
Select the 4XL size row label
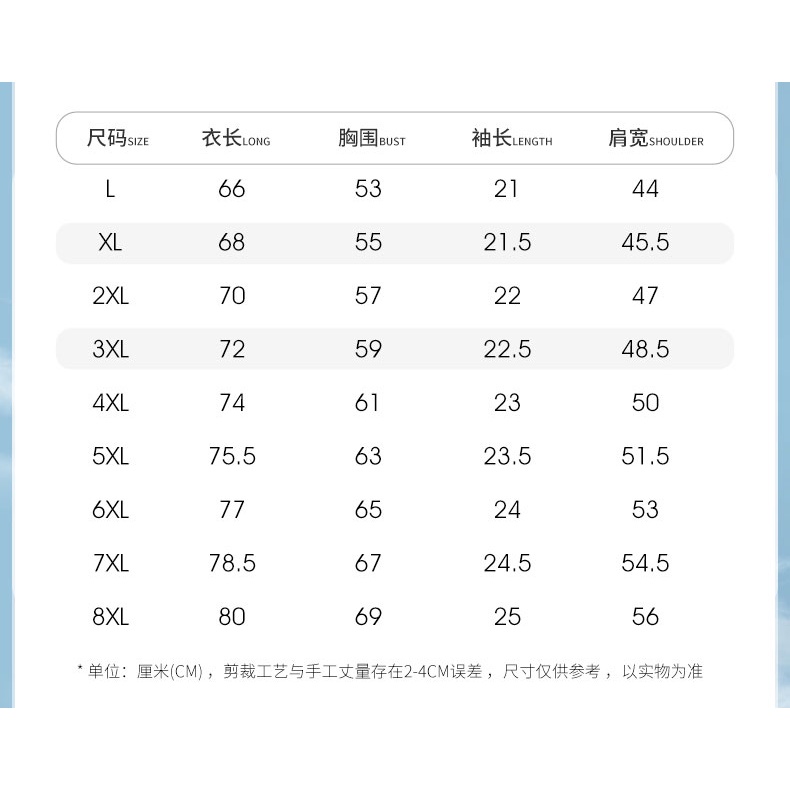110,403
